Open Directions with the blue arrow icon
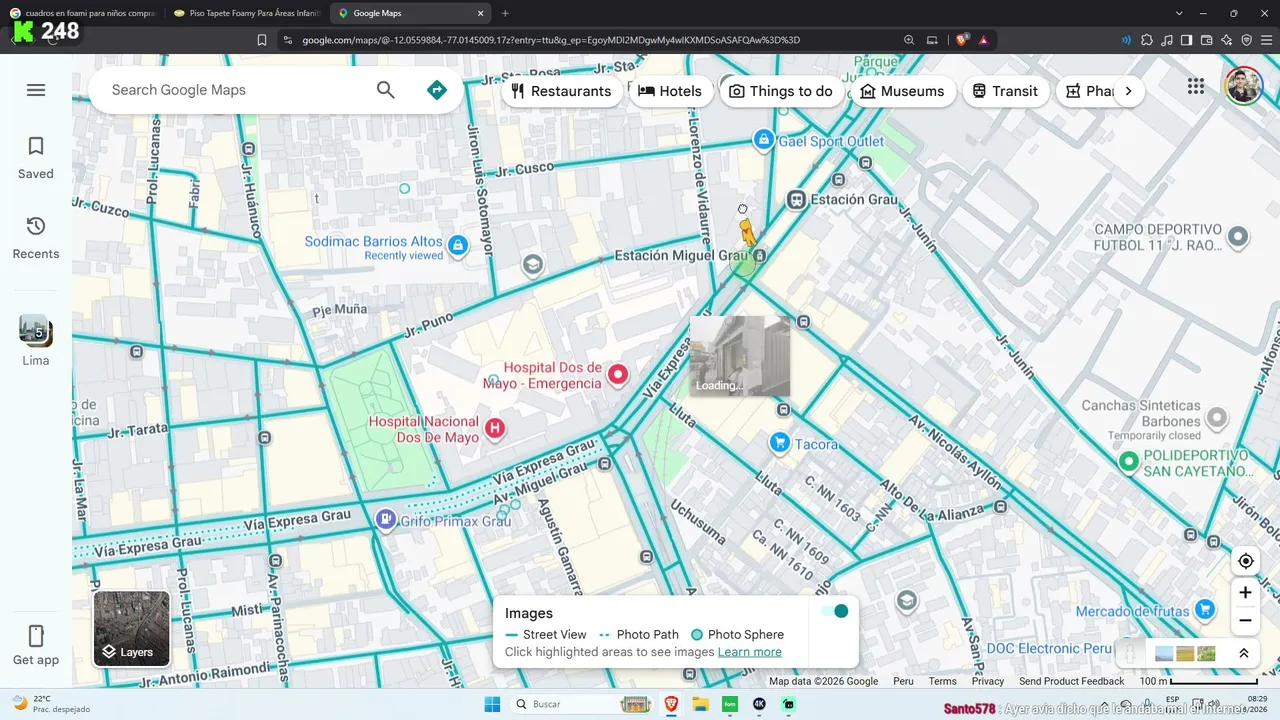The height and width of the screenshot is (720, 1280). pos(437,90)
